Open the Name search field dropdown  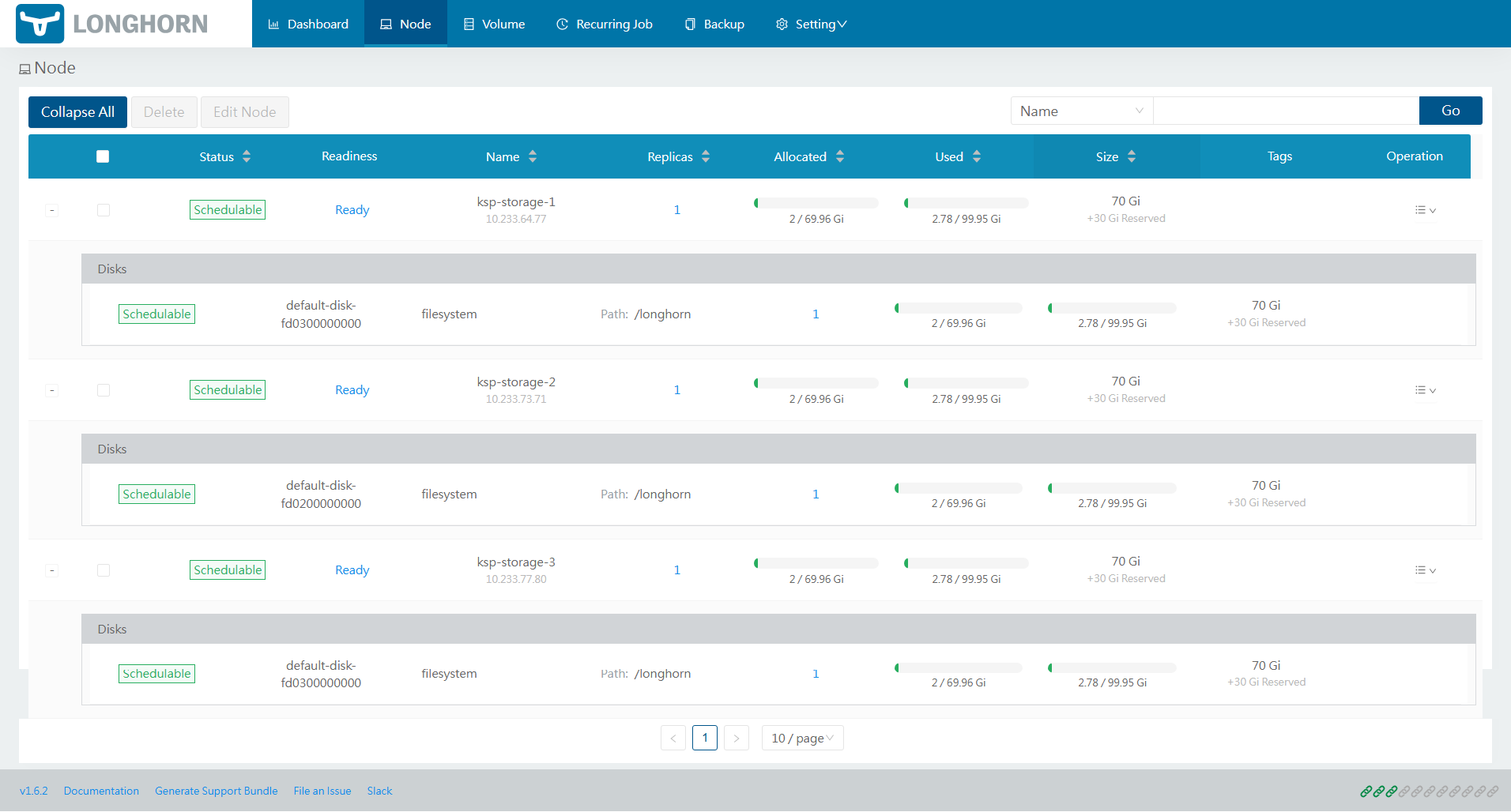[x=1082, y=111]
